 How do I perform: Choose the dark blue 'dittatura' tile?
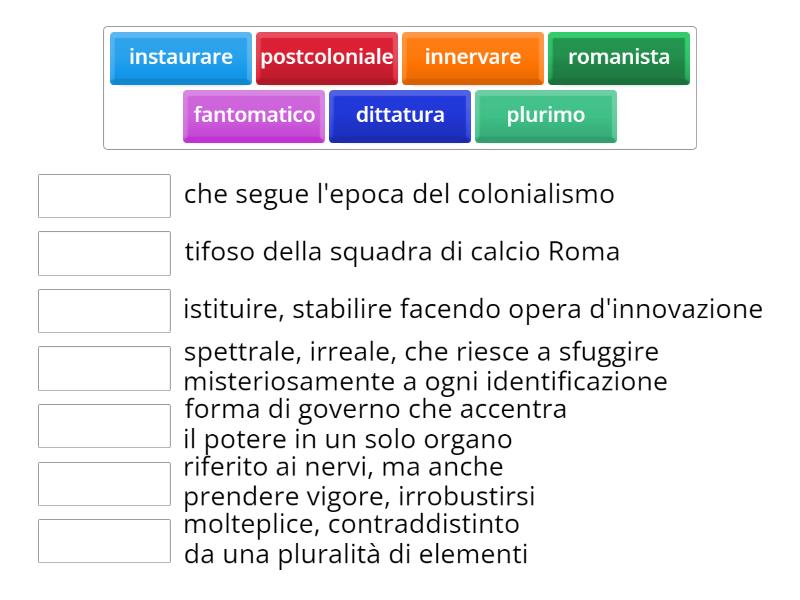tap(400, 115)
